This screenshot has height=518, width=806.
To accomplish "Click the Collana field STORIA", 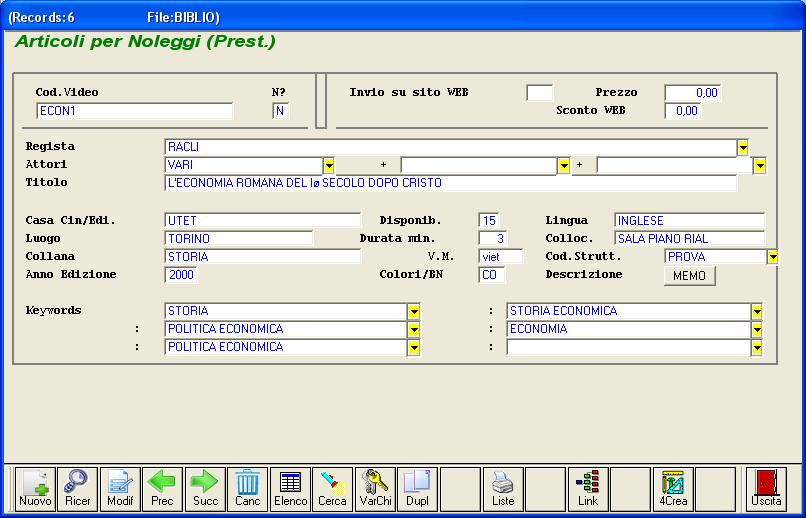I will pos(263,257).
